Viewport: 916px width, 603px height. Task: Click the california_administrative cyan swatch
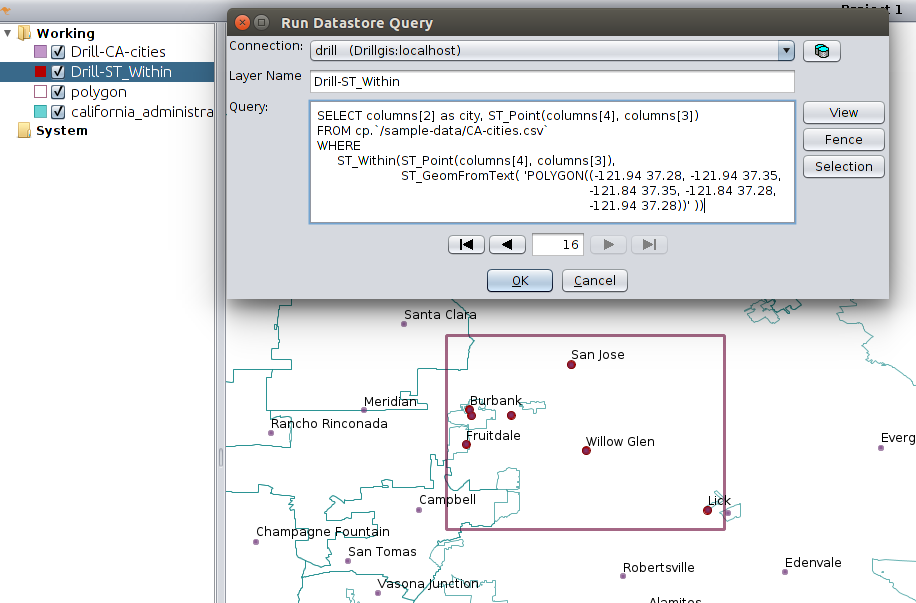point(40,112)
